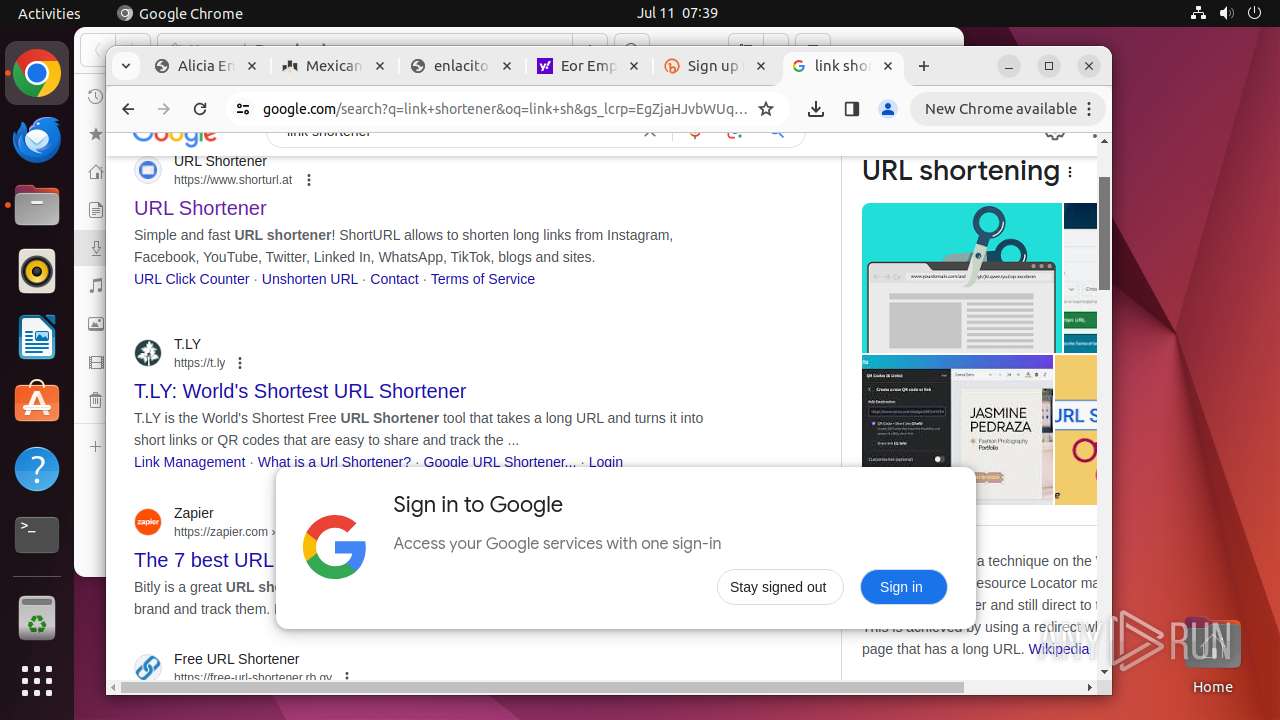Open the URL Click Counter sitelink
The width and height of the screenshot is (1280, 720).
[192, 279]
